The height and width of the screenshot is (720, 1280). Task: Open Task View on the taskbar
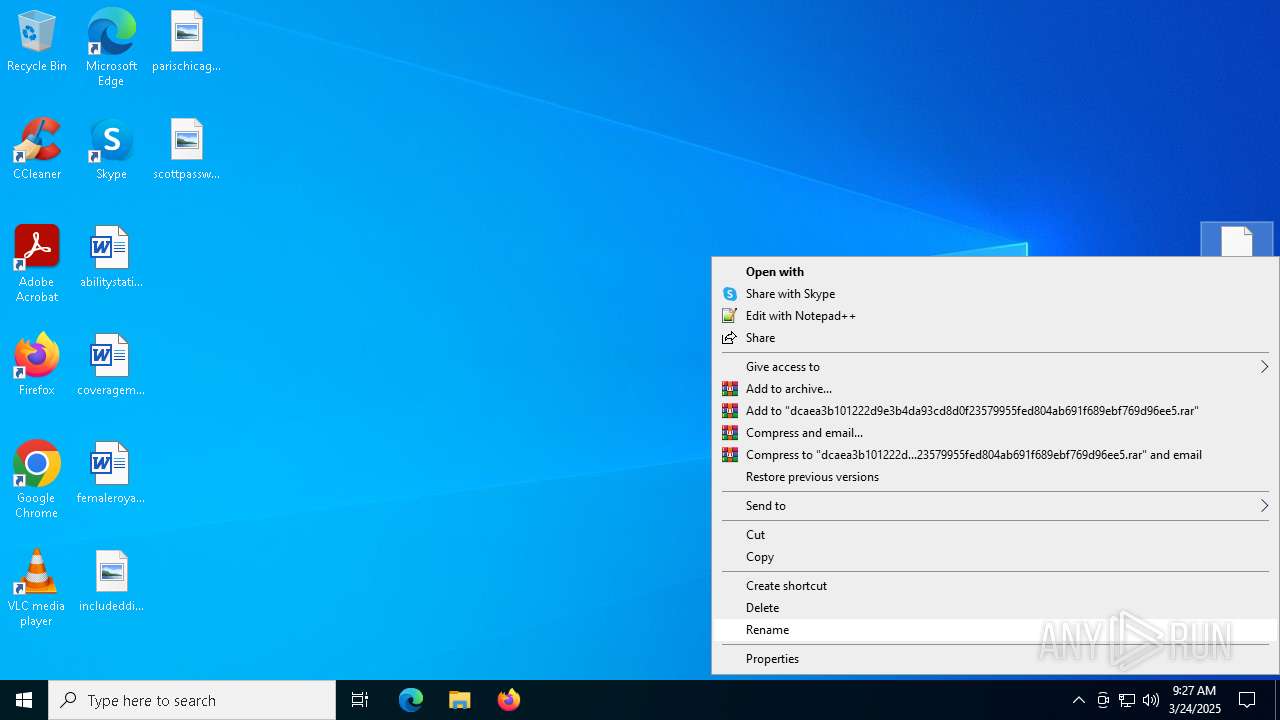(360, 700)
